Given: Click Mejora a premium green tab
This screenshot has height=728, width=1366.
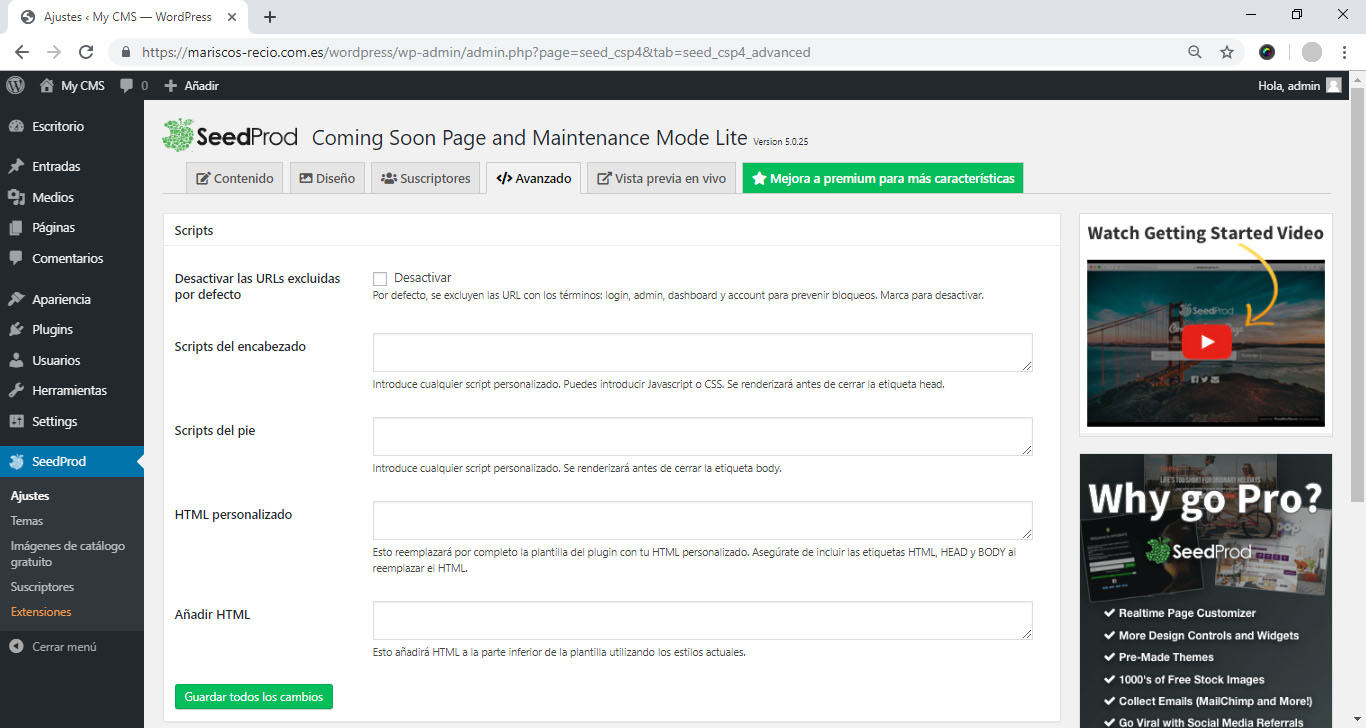Looking at the screenshot, I should (883, 178).
